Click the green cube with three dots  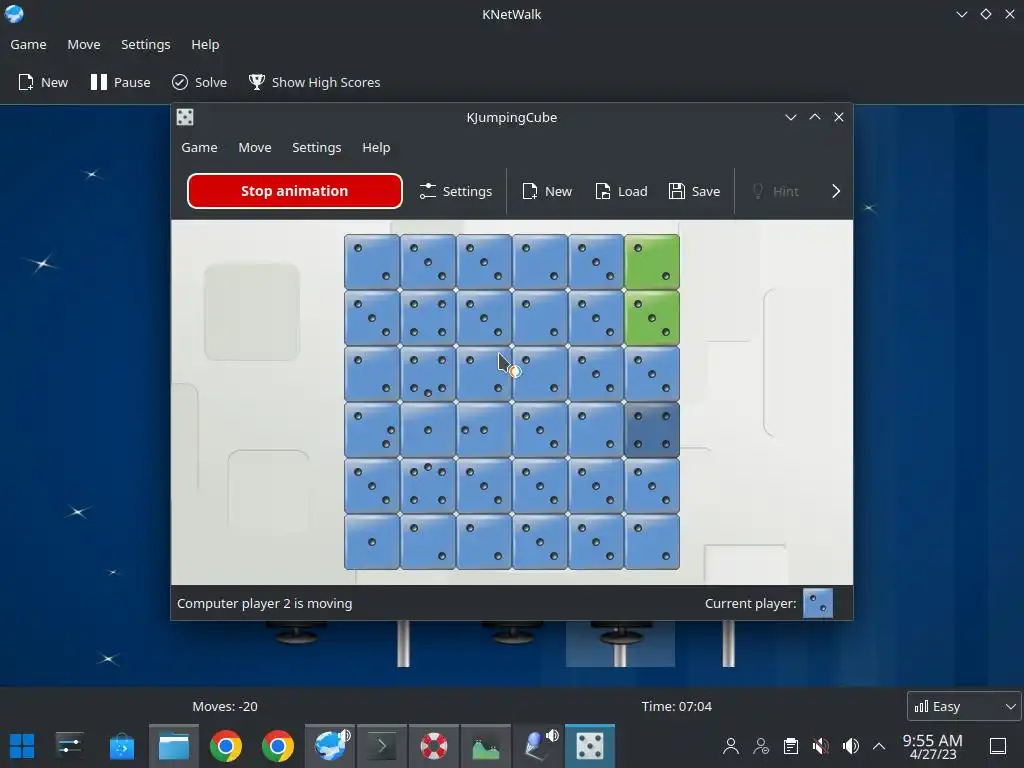click(x=652, y=318)
